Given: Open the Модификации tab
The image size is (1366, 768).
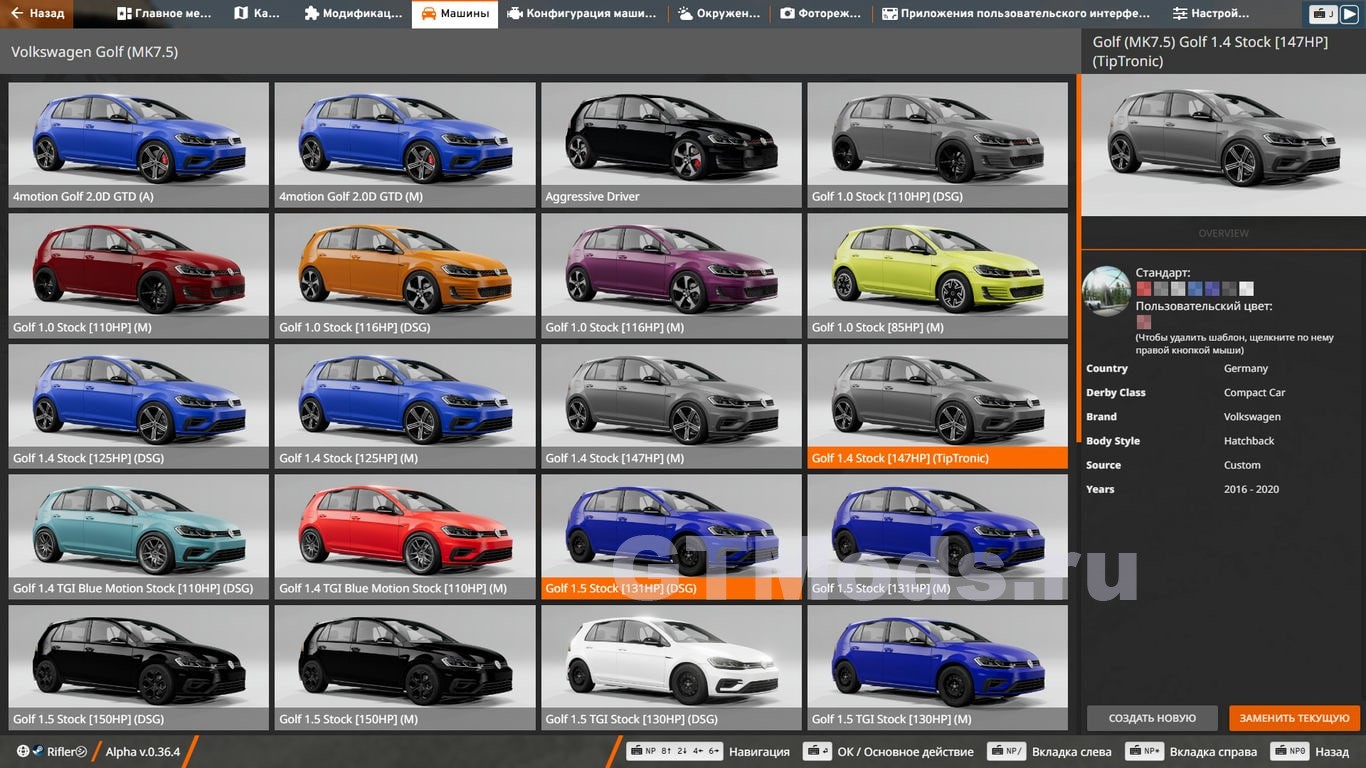Looking at the screenshot, I should pos(353,14).
